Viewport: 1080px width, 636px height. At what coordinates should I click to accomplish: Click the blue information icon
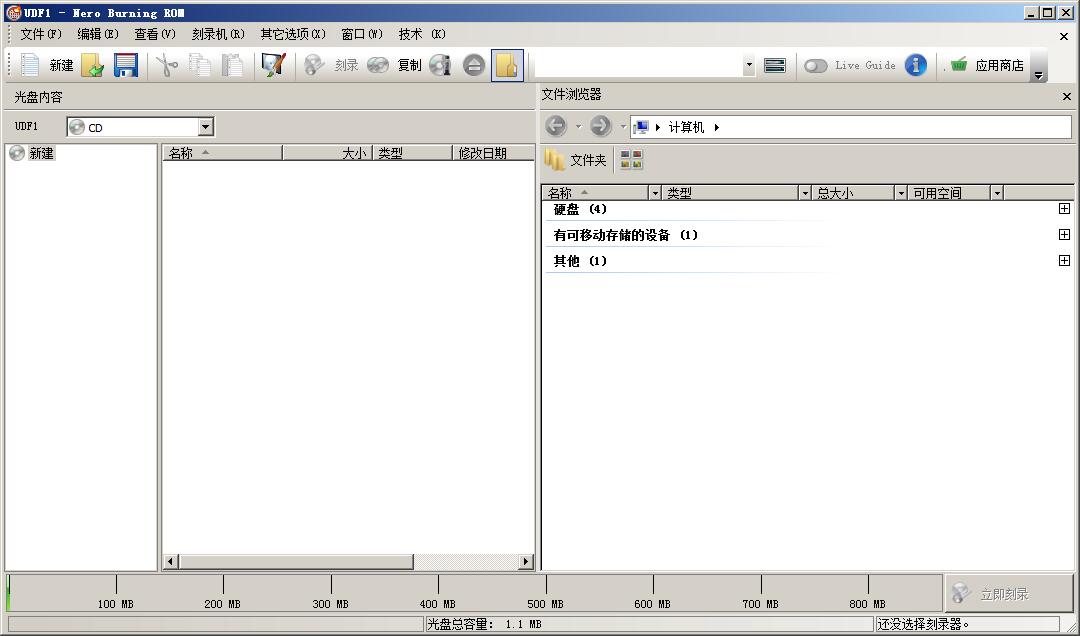(915, 65)
